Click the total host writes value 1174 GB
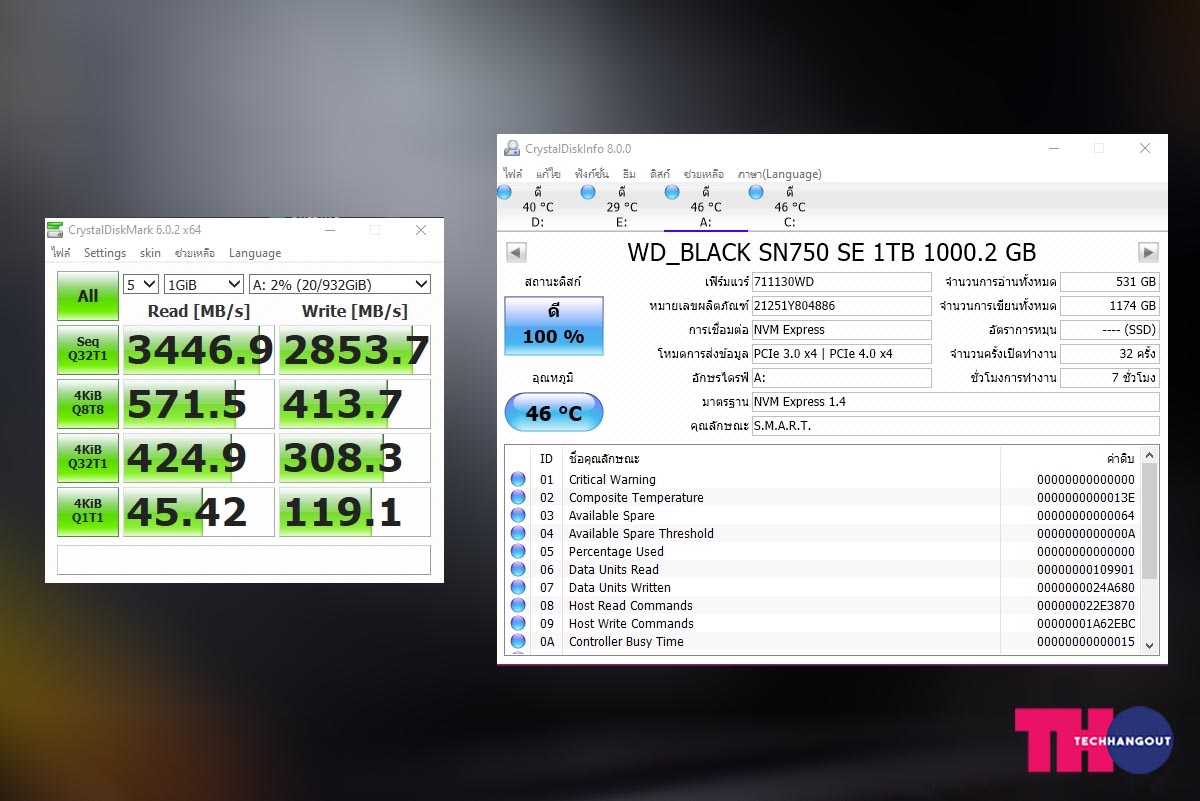This screenshot has height=801, width=1200. tap(1110, 306)
